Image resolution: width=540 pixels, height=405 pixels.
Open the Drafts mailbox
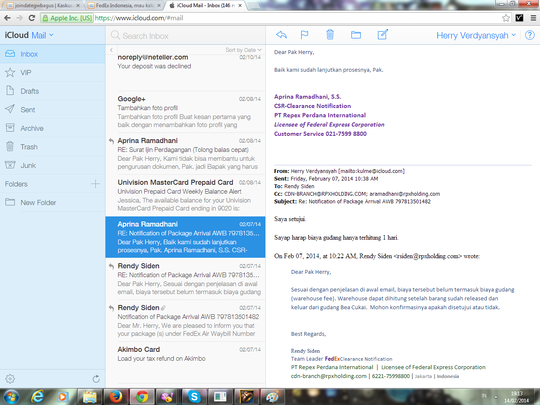pyautogui.click(x=53, y=91)
